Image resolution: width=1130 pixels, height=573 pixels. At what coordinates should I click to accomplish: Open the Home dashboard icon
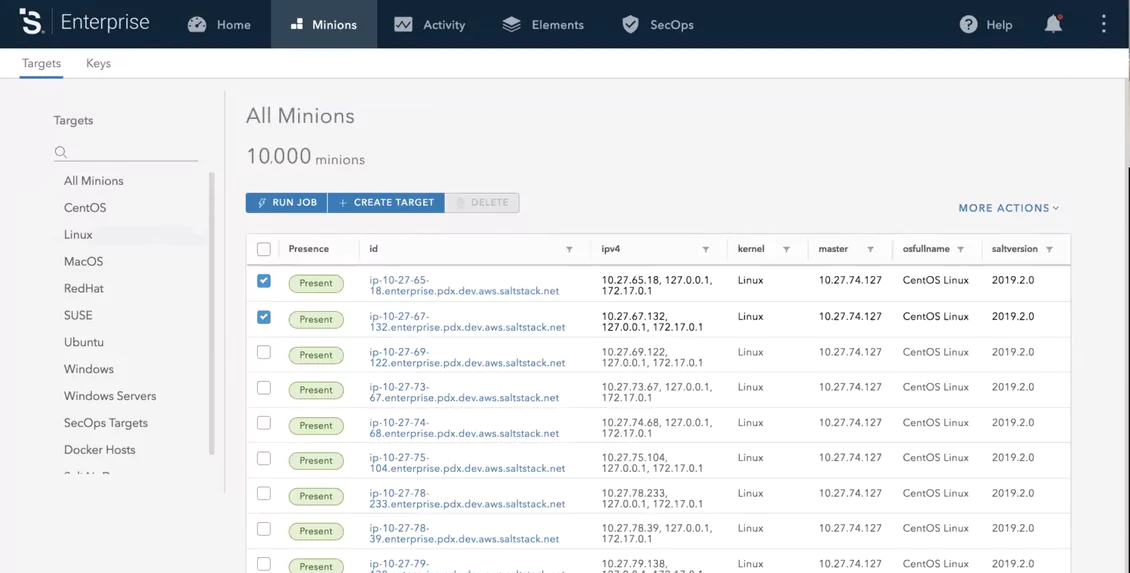(x=197, y=25)
